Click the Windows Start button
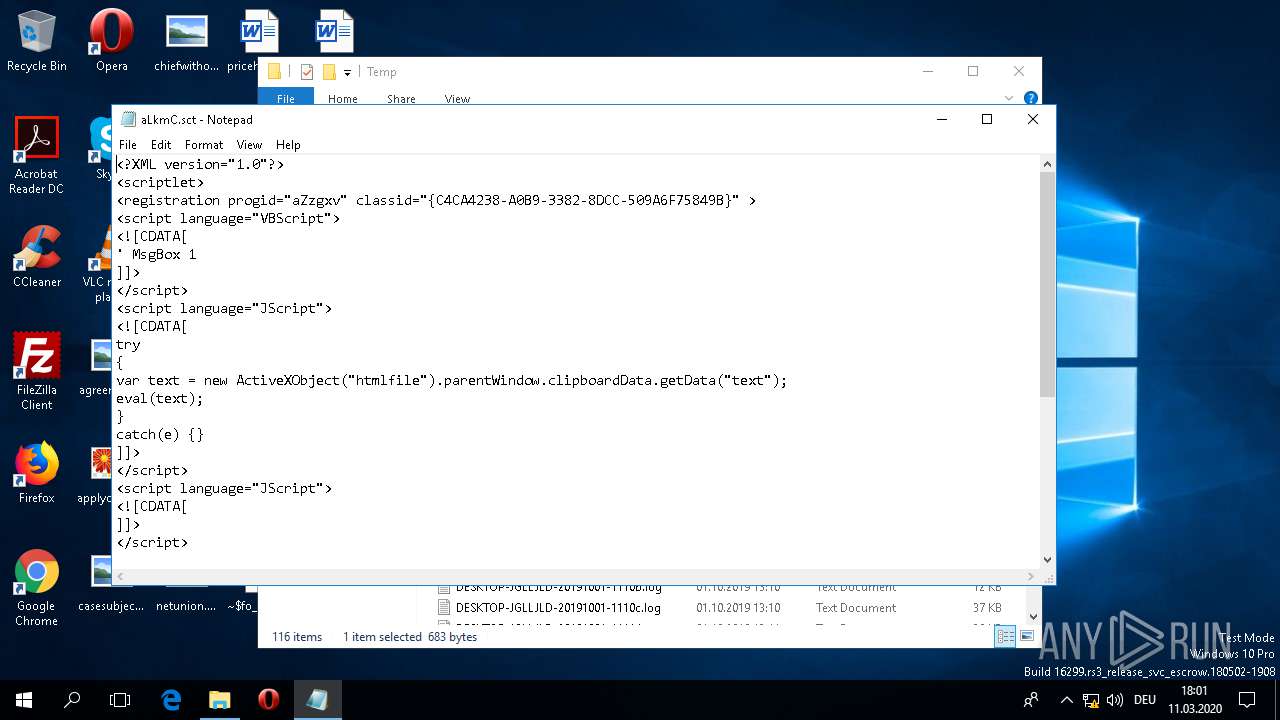This screenshot has height=720, width=1280. pyautogui.click(x=24, y=700)
